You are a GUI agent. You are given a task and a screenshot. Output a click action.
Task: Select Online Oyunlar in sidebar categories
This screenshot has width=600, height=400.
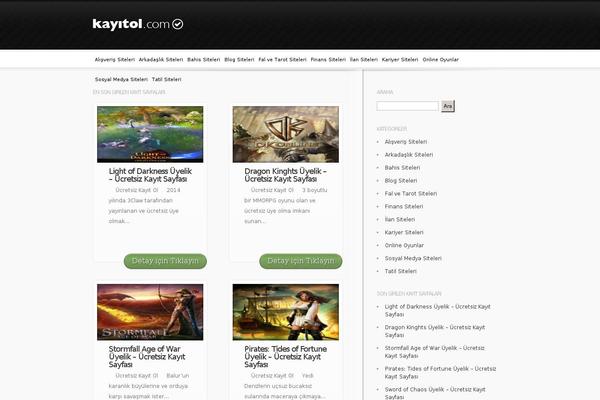pos(404,246)
